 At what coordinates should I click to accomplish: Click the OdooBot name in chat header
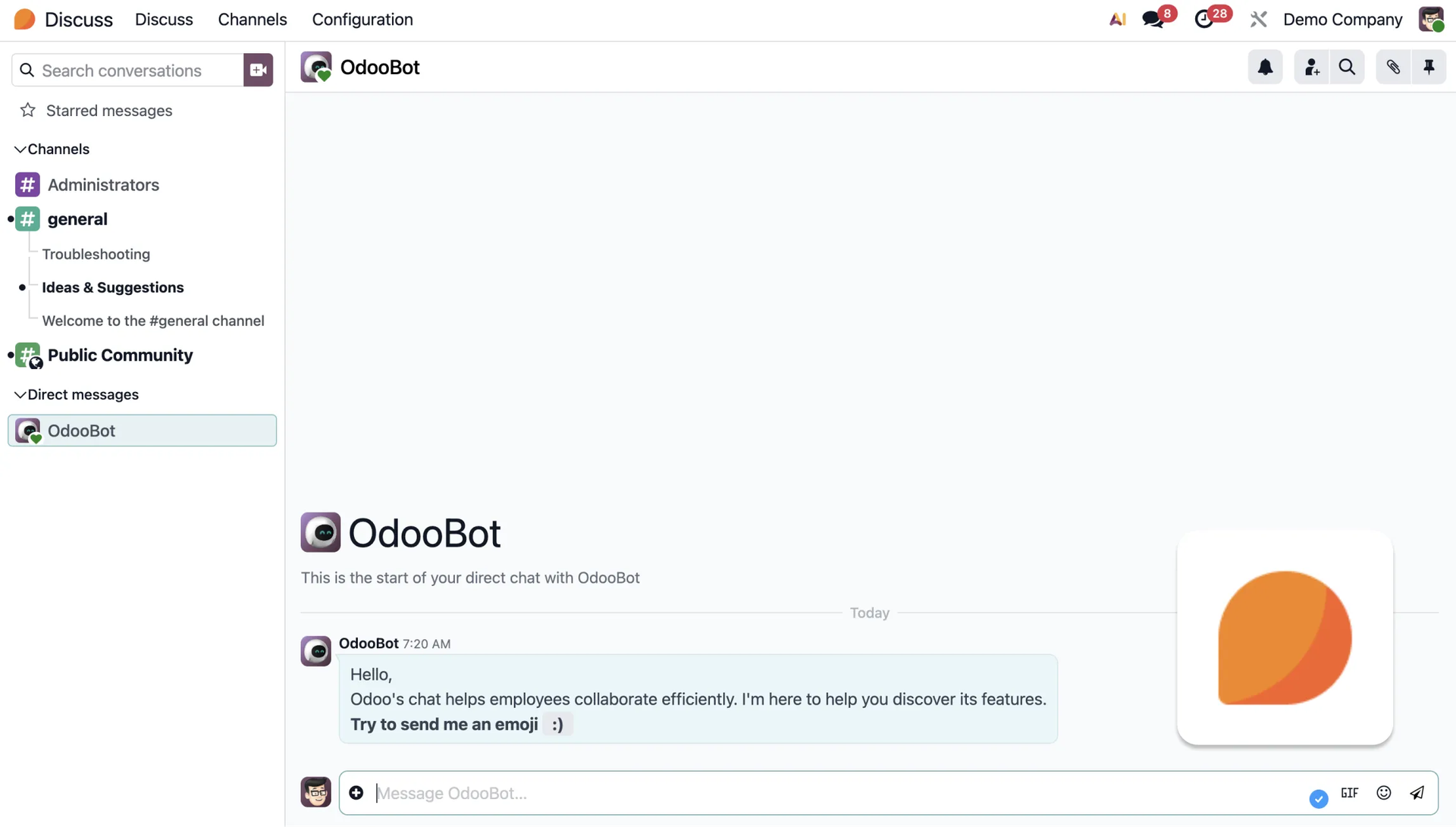(x=380, y=67)
